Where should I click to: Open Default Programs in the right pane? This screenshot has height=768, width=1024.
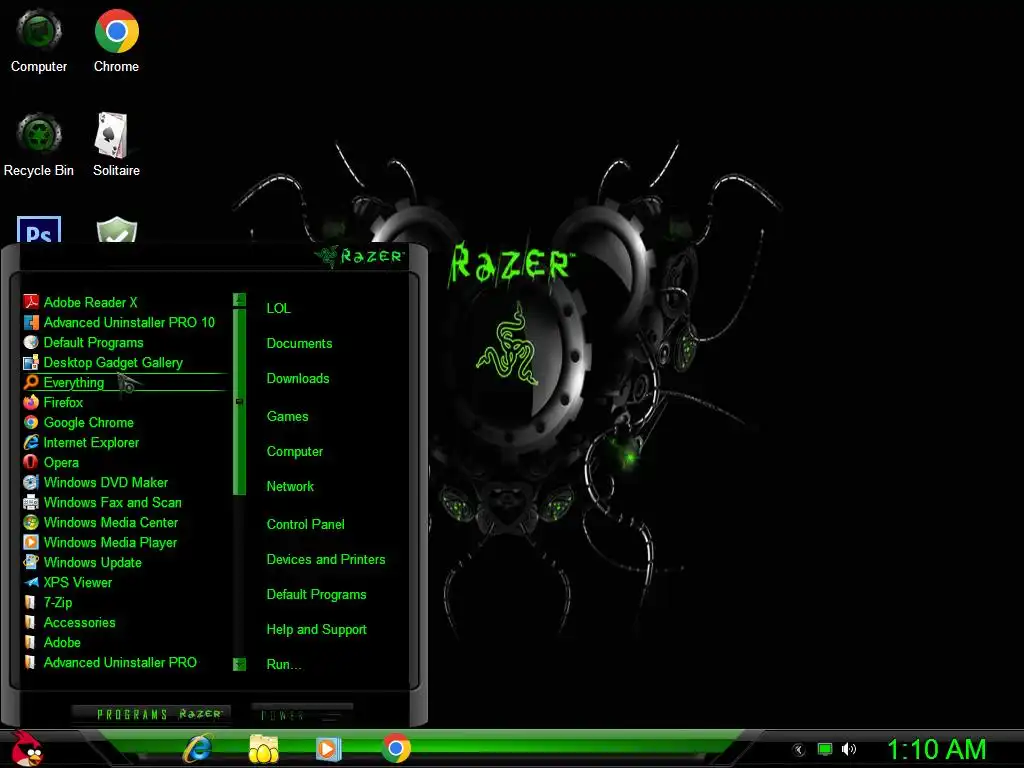(x=316, y=595)
